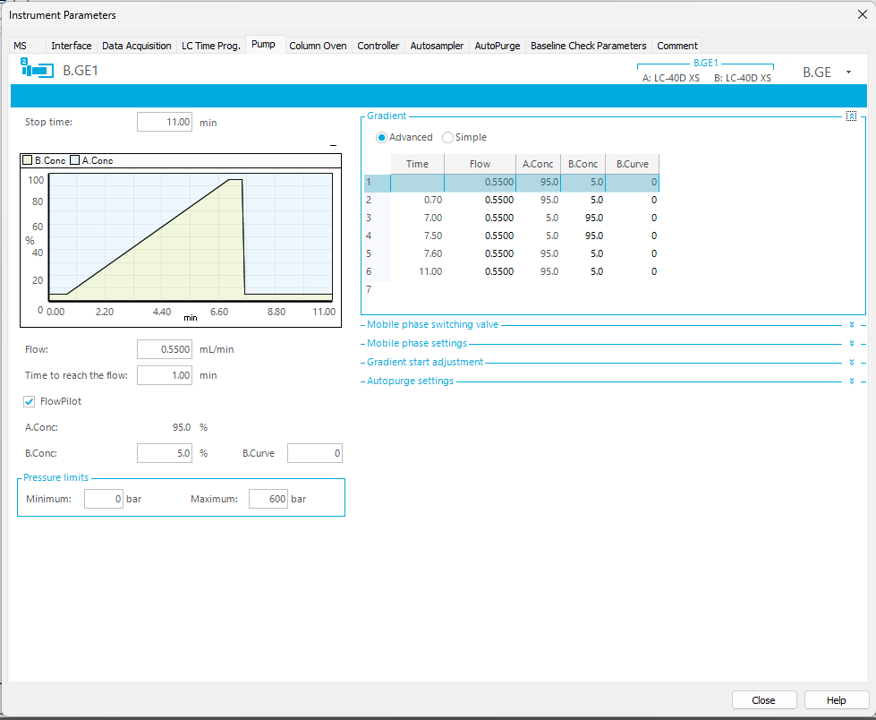The width and height of the screenshot is (876, 720).
Task: Expand the Mobile phase settings section
Action: point(851,344)
